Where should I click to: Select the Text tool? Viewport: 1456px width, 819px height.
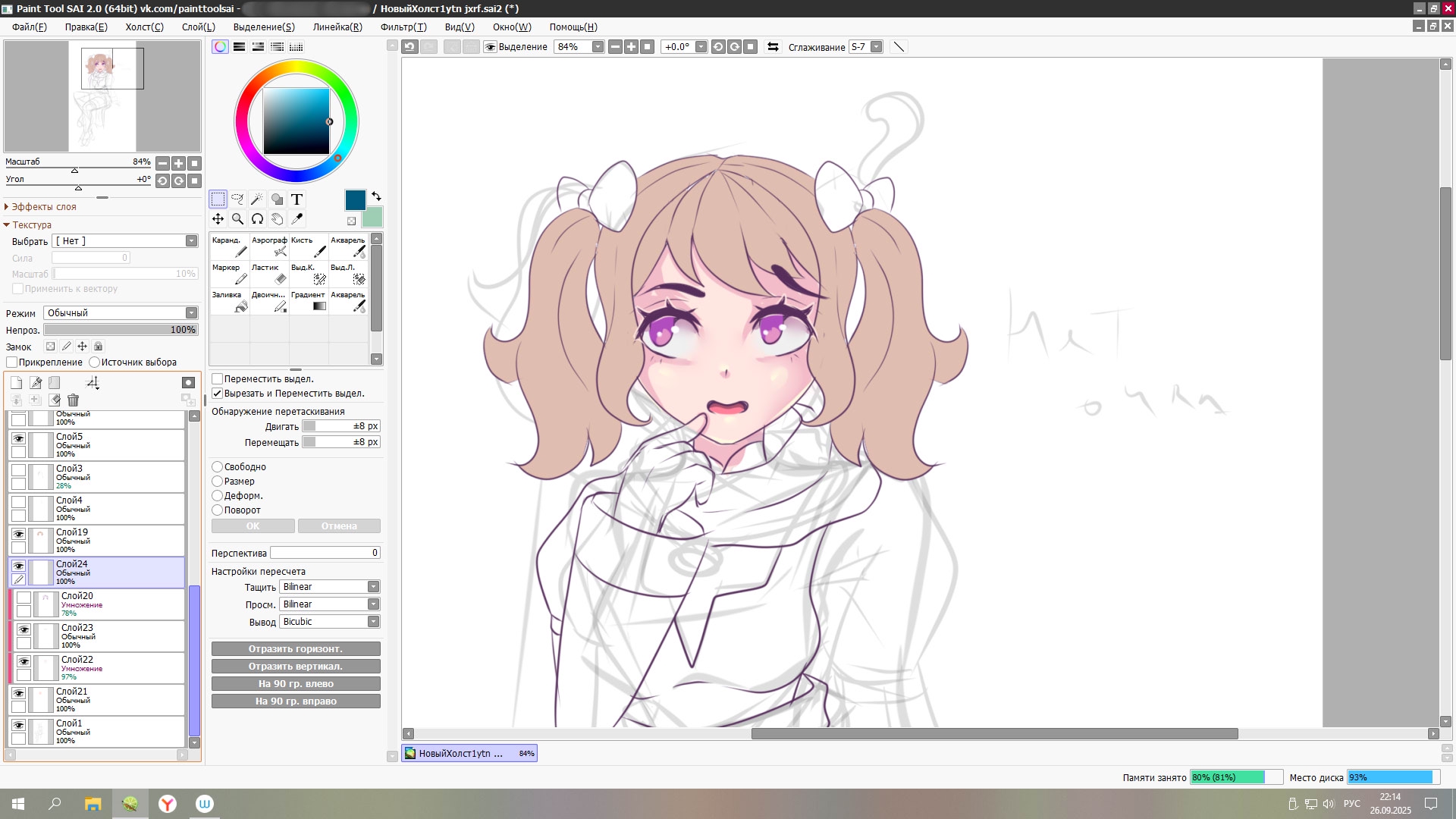coord(297,199)
